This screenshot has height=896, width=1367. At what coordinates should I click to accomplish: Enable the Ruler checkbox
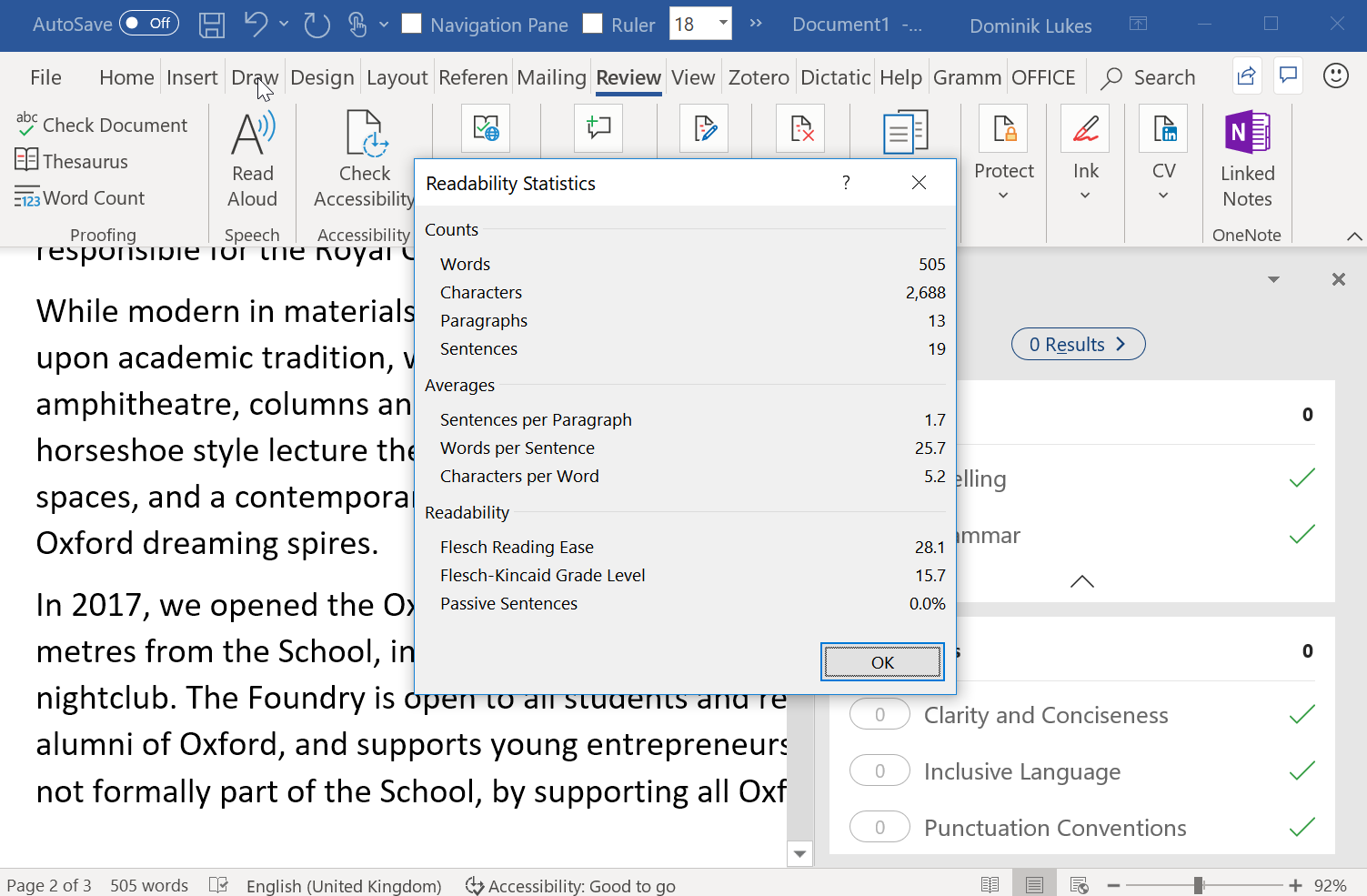[593, 24]
